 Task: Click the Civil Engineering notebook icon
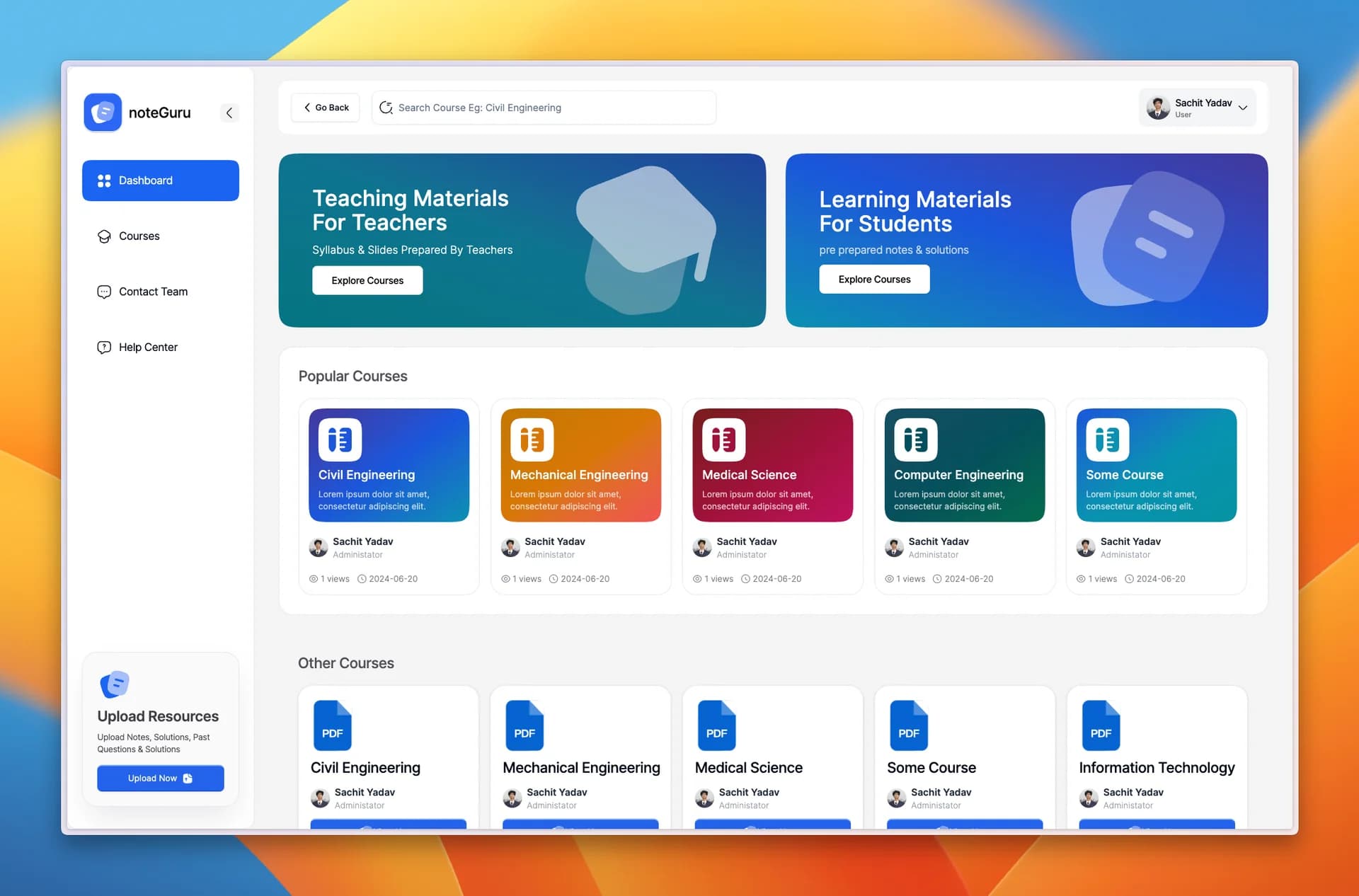point(340,440)
